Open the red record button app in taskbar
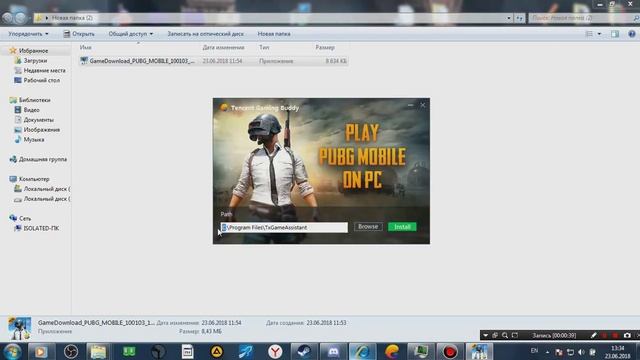This screenshot has height=360, width=640. 450,351
